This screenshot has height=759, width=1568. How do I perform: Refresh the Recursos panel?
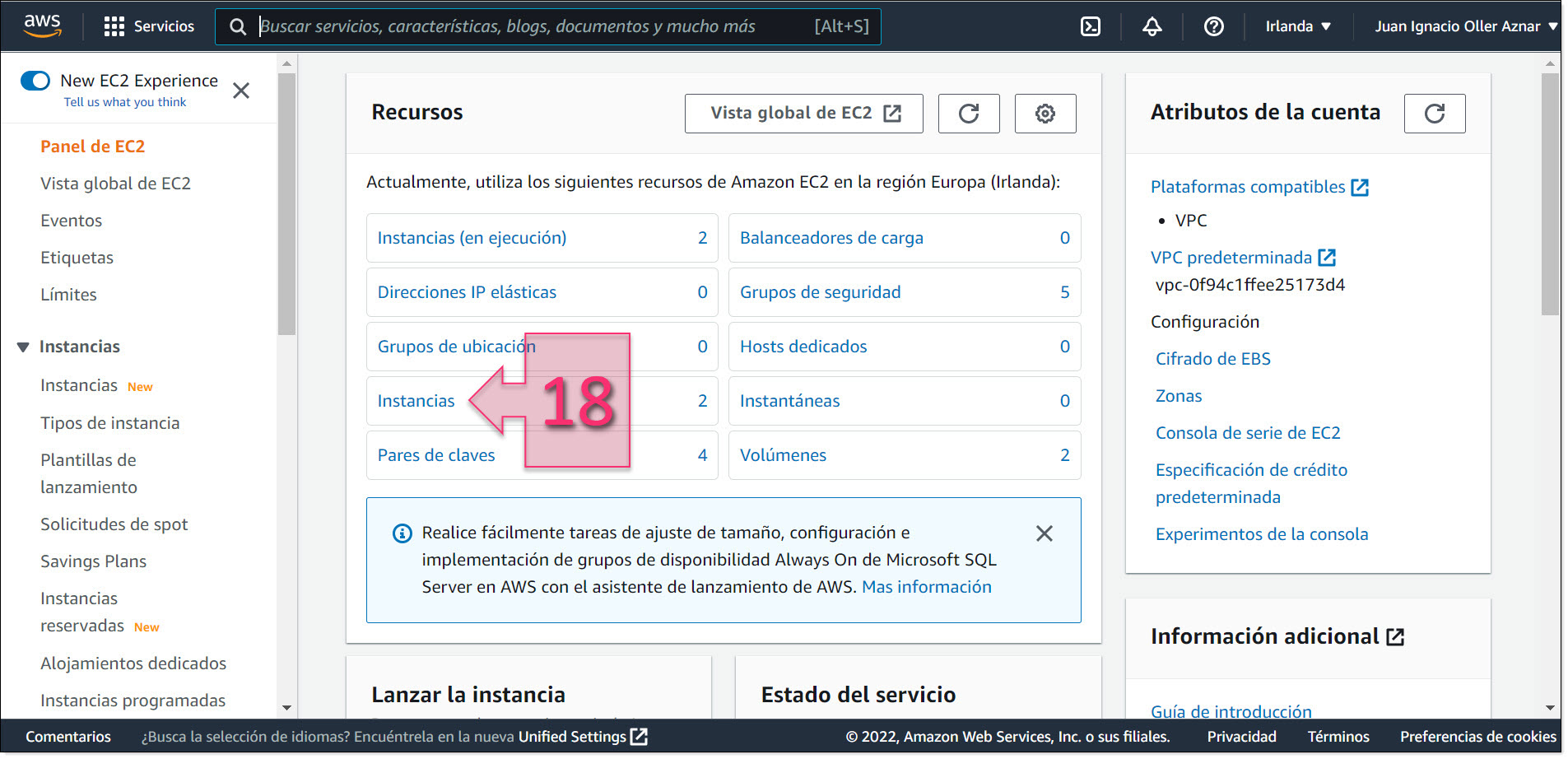pyautogui.click(x=969, y=113)
